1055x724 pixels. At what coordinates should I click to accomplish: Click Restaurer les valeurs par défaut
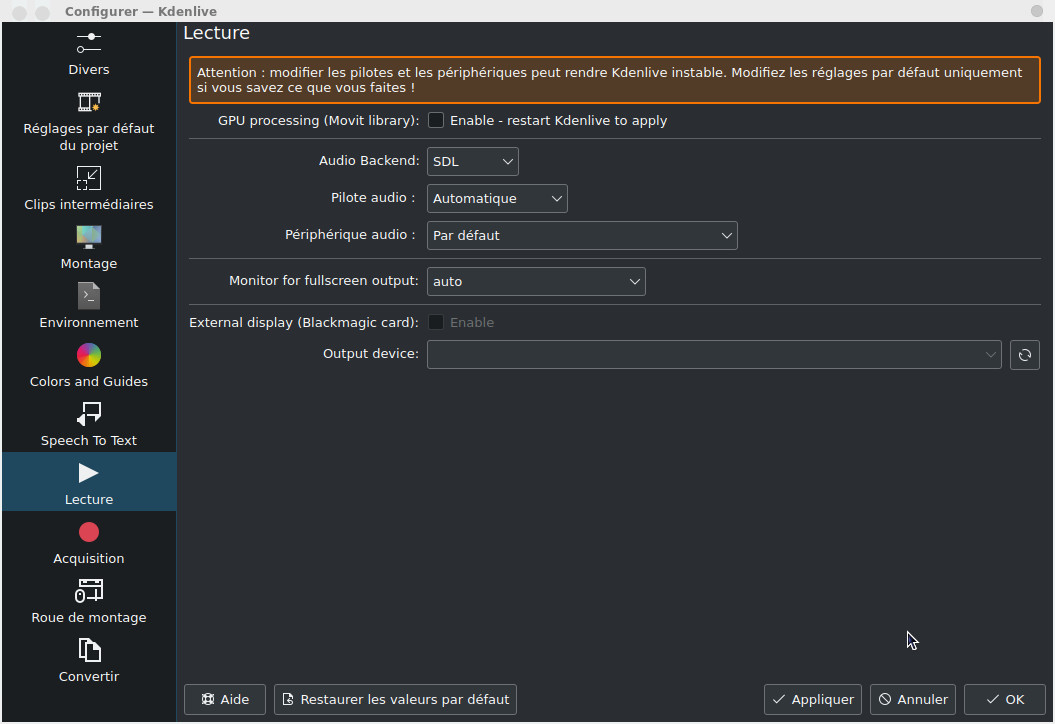(396, 700)
